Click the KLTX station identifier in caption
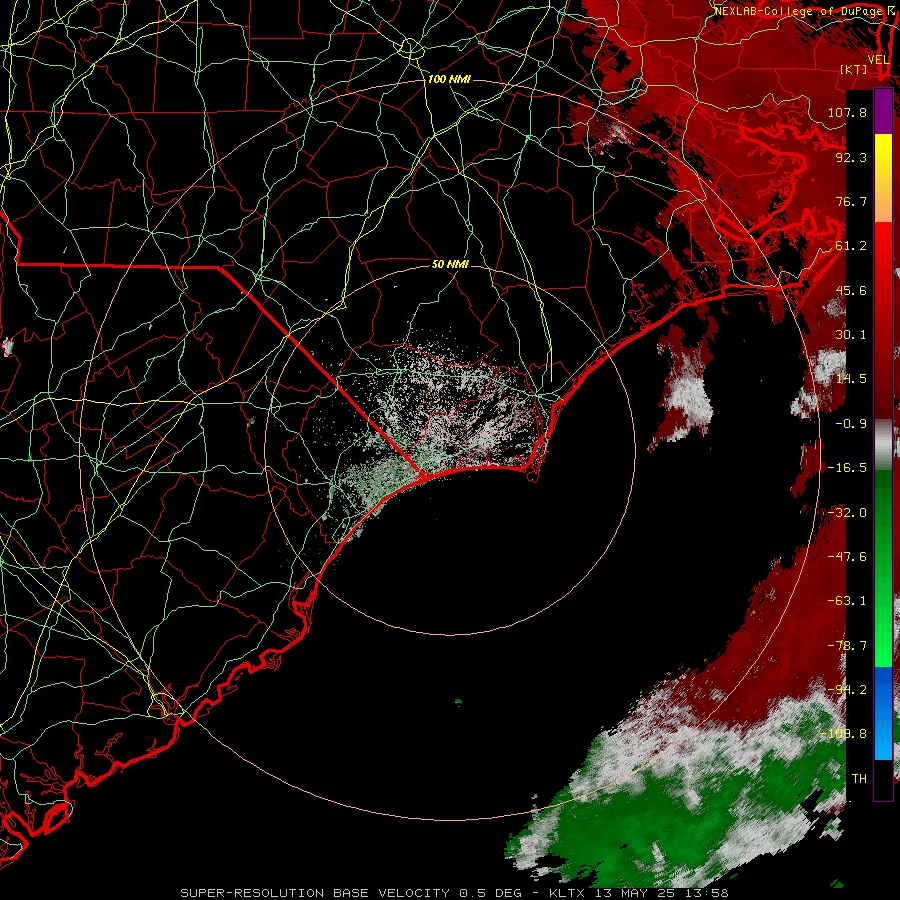 coord(569,893)
